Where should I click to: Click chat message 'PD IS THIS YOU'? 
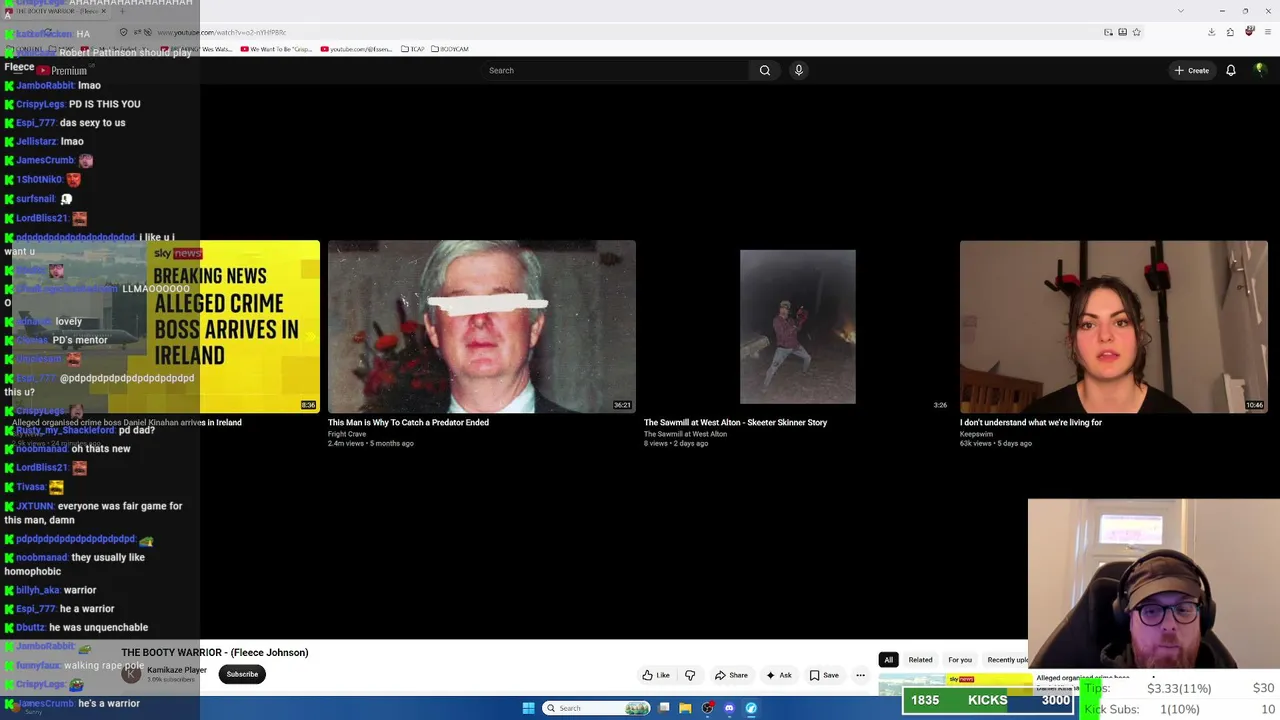104,104
